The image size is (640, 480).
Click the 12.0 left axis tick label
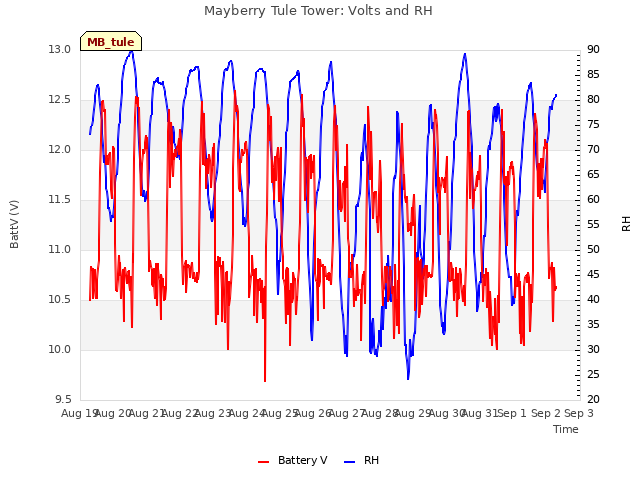pyautogui.click(x=60, y=149)
